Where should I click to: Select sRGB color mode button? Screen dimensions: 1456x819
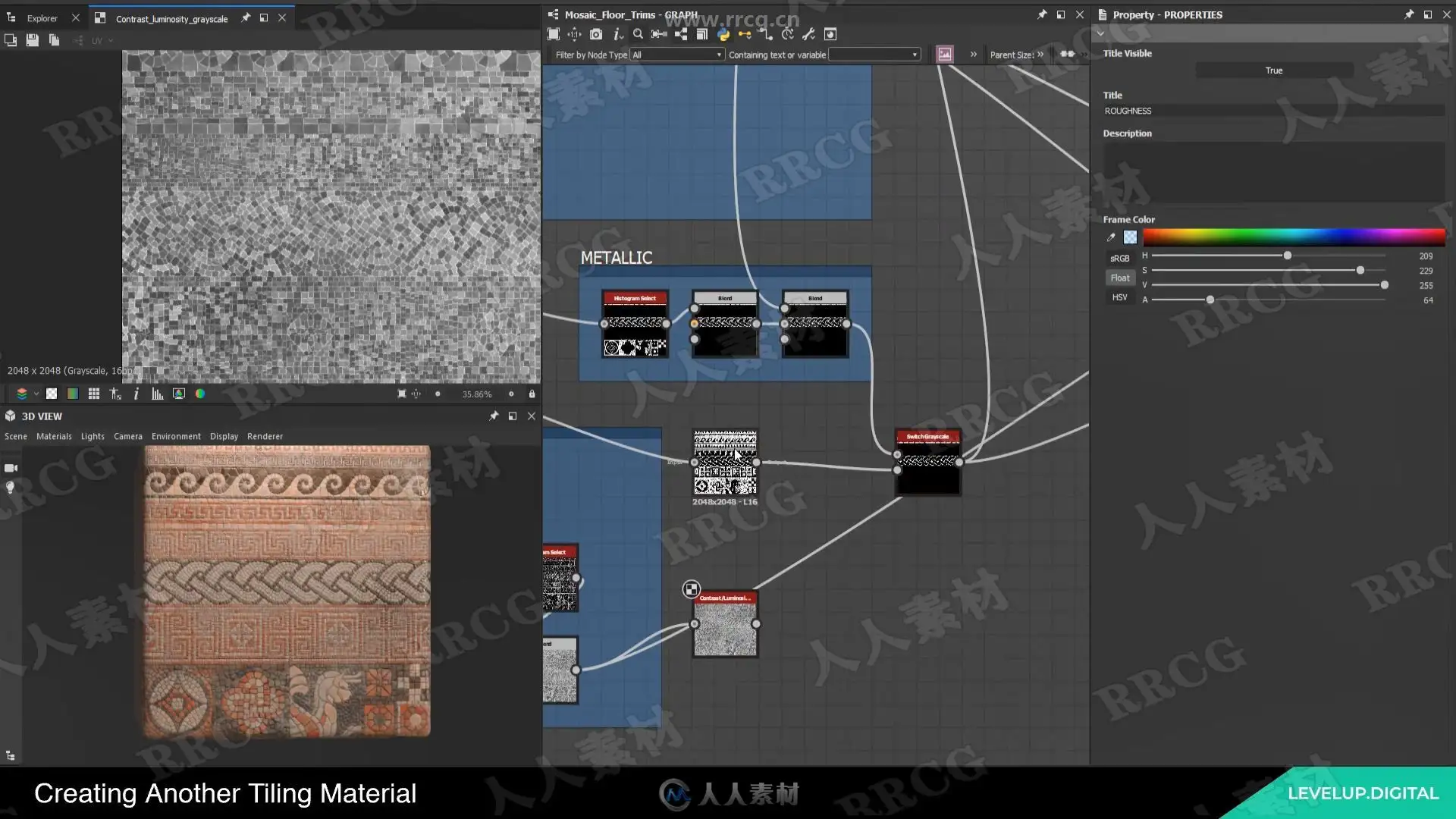pos(1119,258)
